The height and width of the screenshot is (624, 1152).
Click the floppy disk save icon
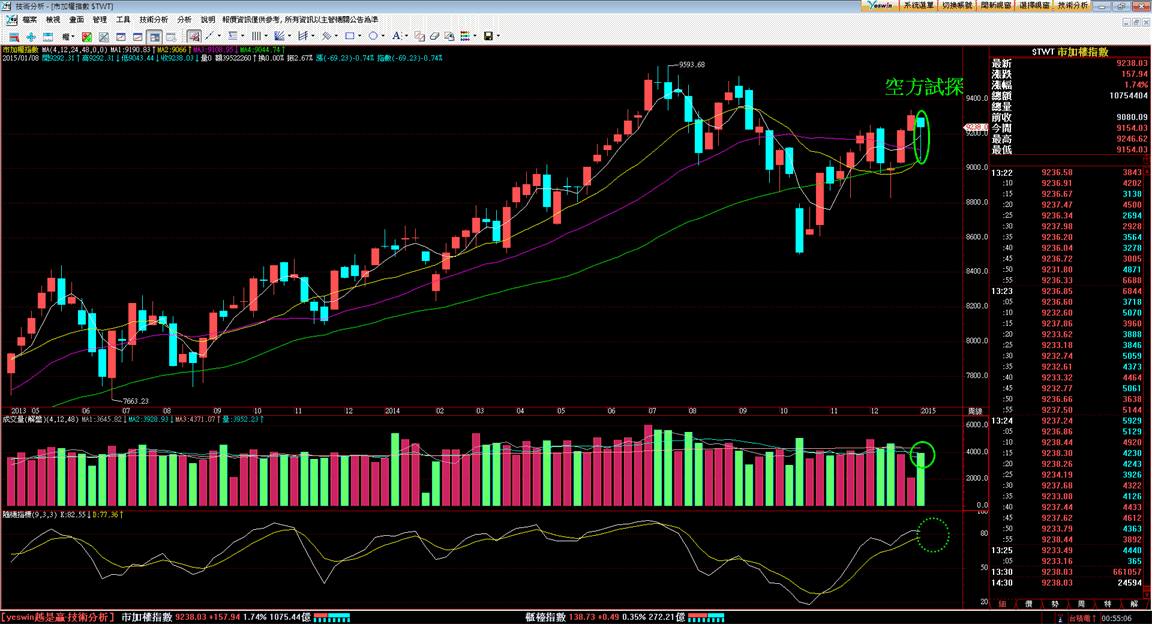pos(488,36)
